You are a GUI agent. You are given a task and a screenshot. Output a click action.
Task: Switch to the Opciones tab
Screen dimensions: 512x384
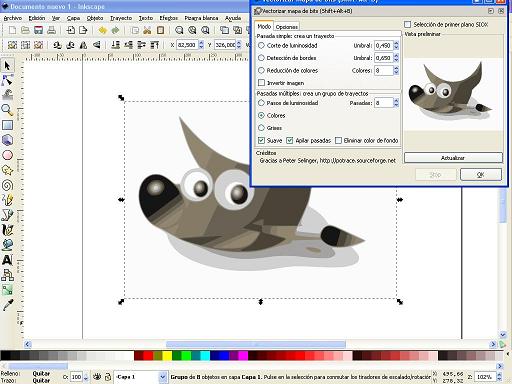click(287, 27)
